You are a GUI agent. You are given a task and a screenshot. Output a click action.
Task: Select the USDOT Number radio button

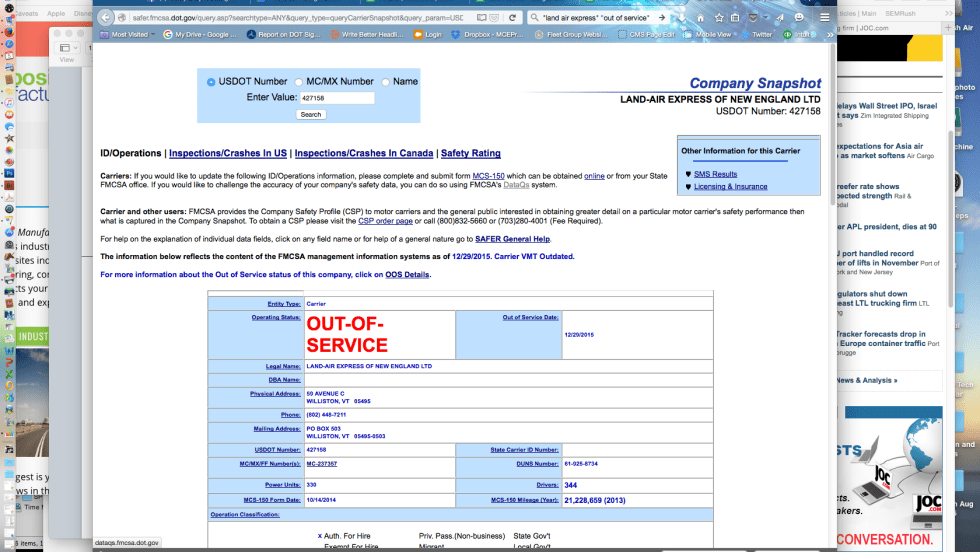point(211,82)
